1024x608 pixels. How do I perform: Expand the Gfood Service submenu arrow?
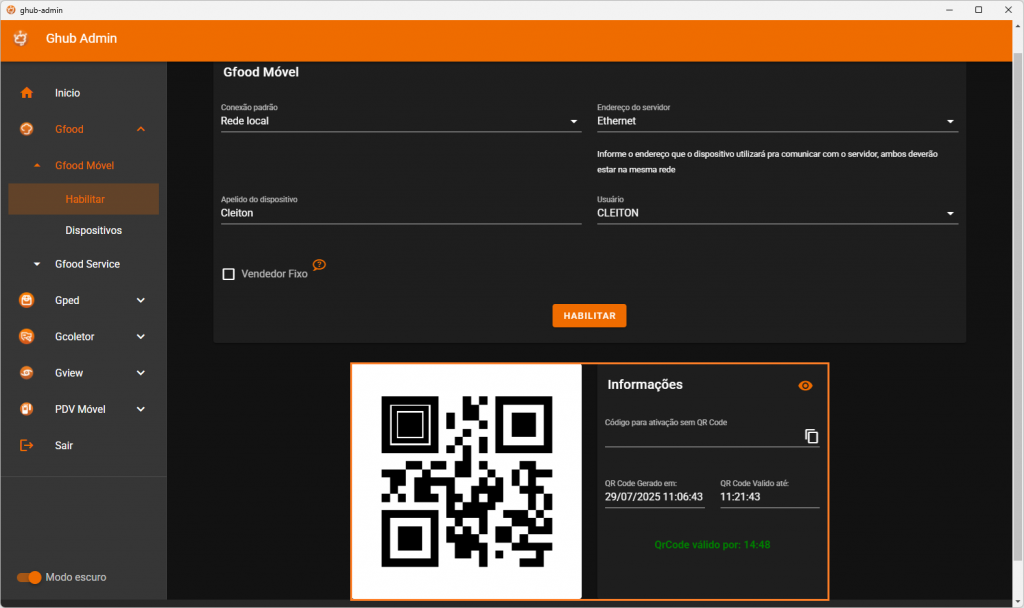pyautogui.click(x=37, y=264)
